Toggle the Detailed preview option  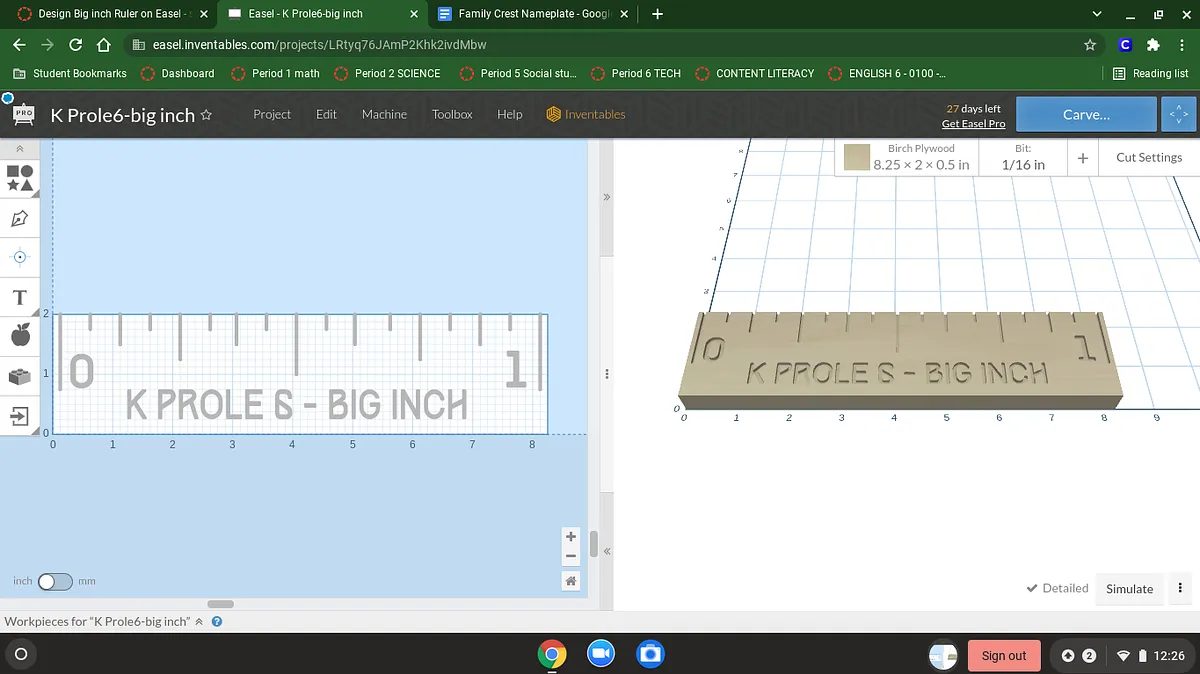(1057, 588)
